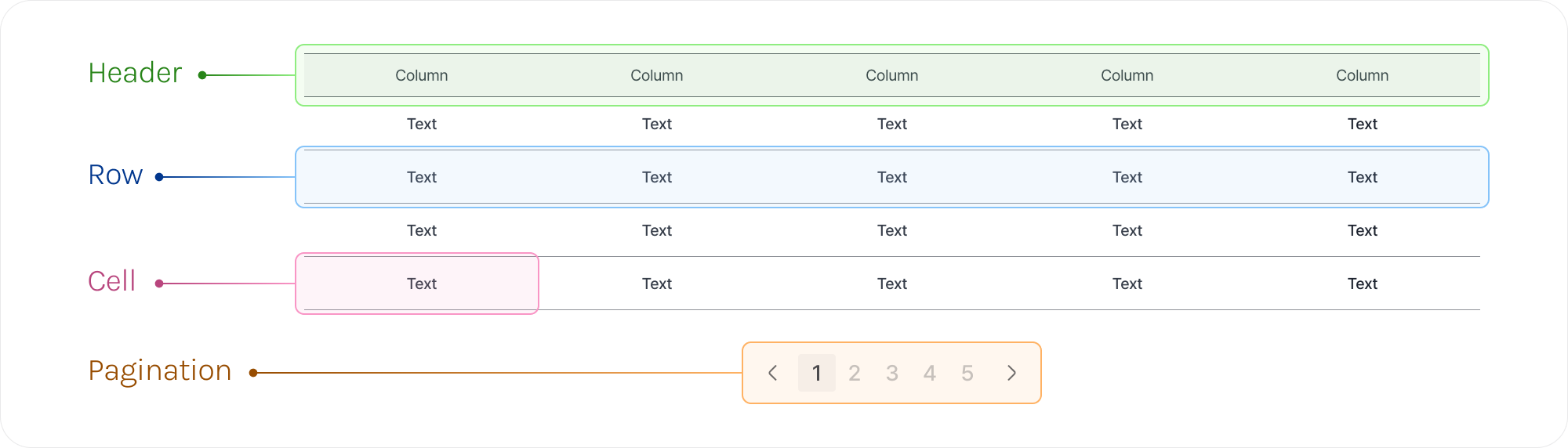Click the first Column header

(x=422, y=75)
